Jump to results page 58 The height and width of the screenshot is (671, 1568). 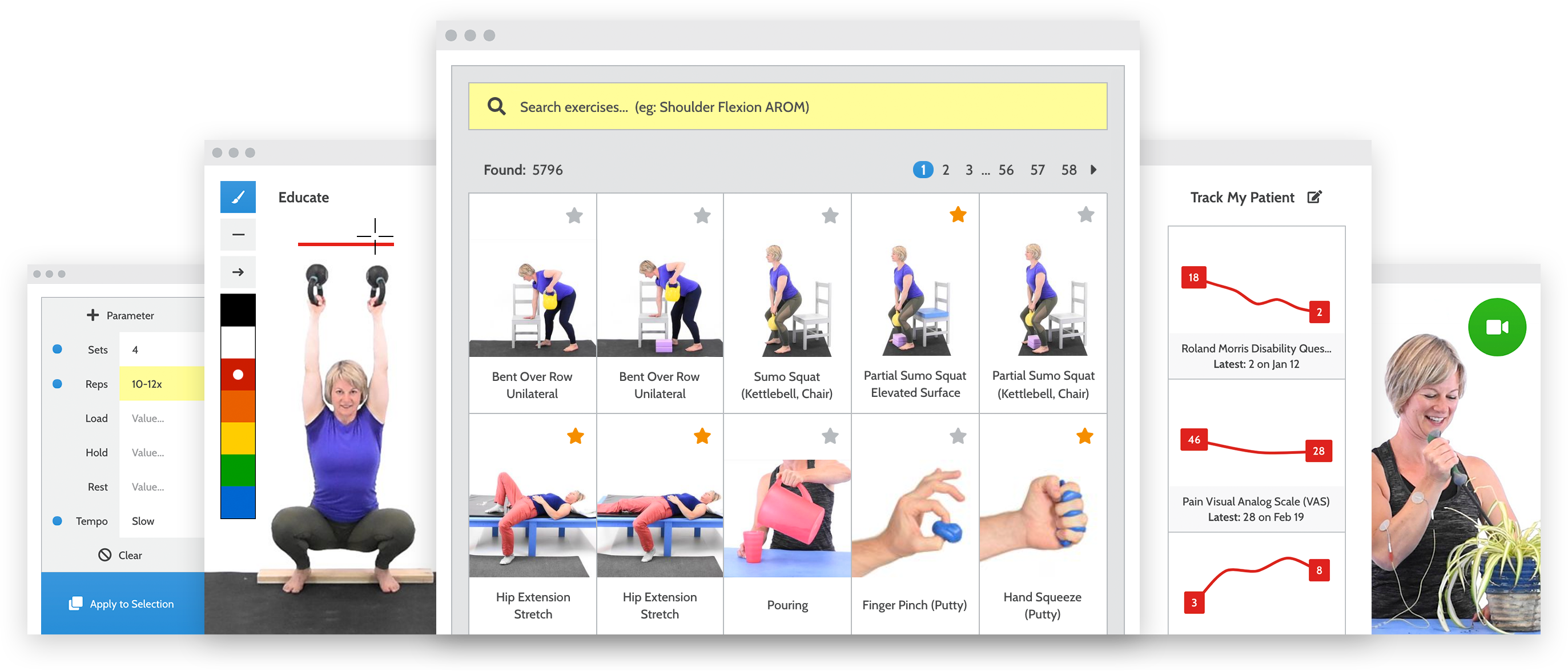click(1069, 170)
